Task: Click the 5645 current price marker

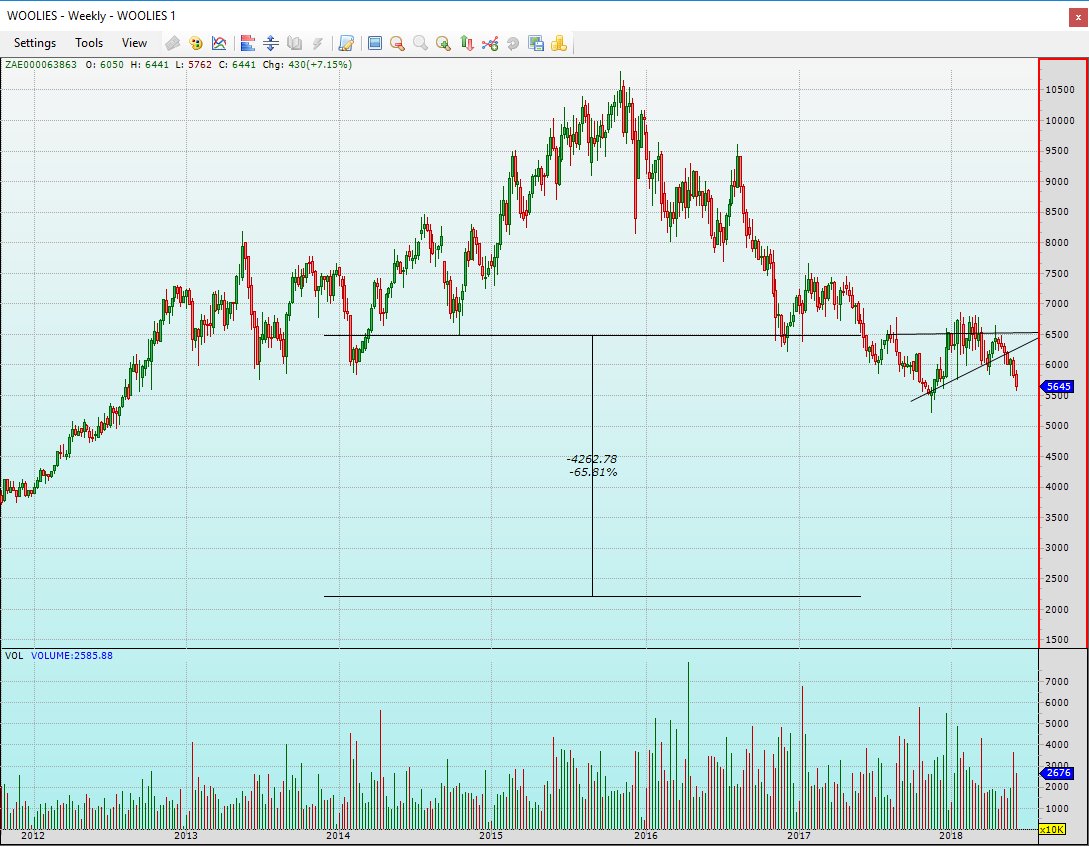Action: 1058,387
